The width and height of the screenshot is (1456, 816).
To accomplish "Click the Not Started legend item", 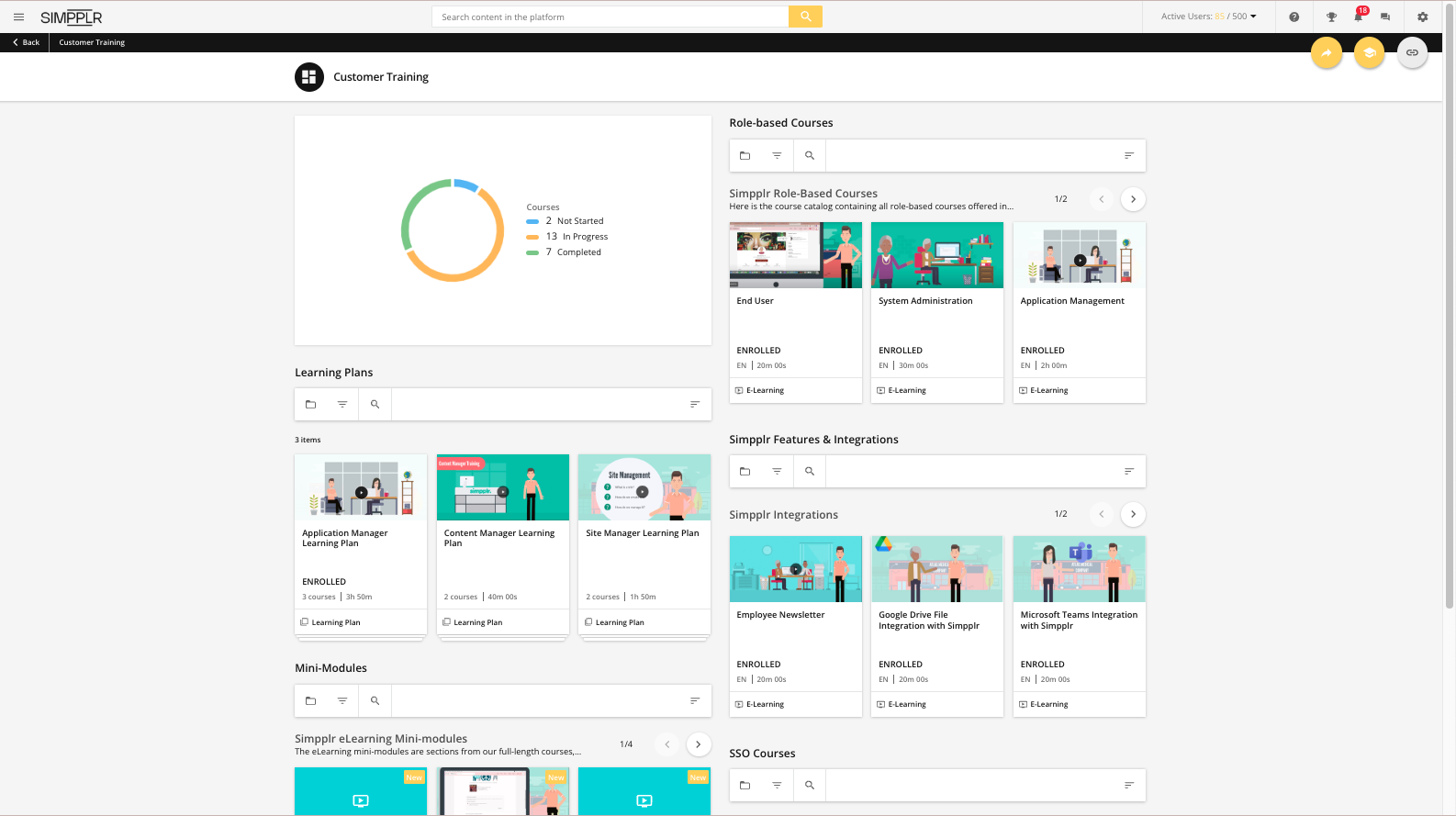I will point(565,221).
